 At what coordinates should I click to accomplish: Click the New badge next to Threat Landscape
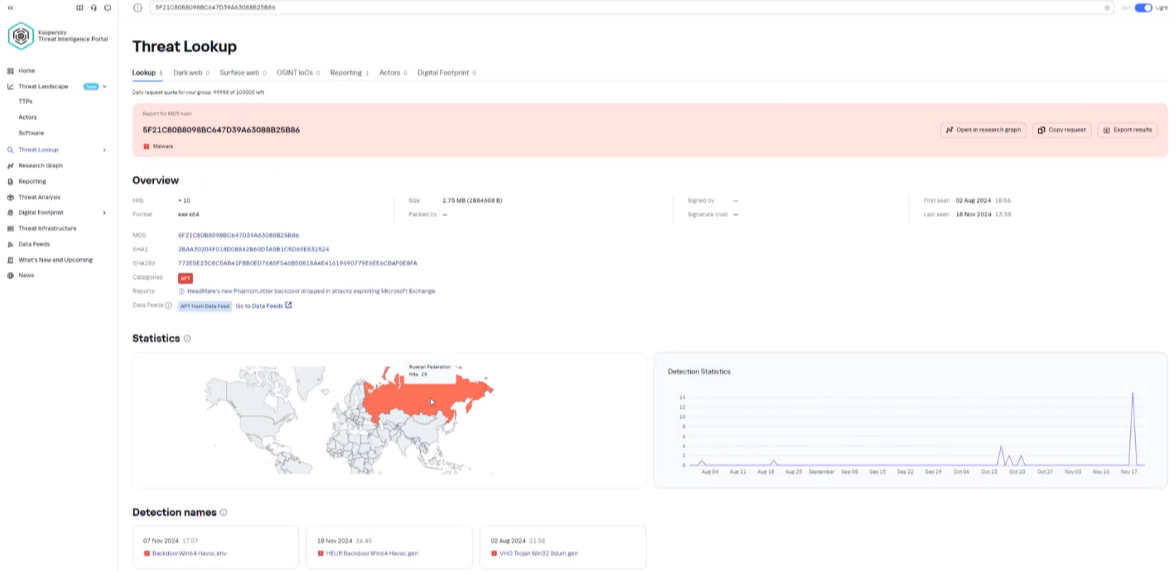pos(91,86)
